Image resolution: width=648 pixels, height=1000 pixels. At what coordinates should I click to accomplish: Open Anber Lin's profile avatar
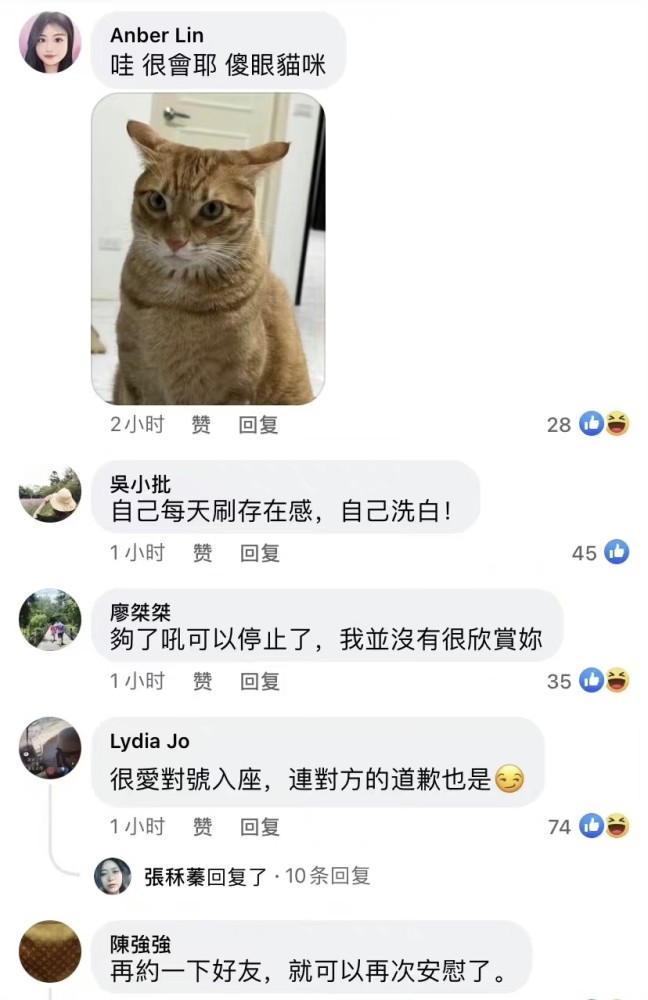tap(50, 42)
